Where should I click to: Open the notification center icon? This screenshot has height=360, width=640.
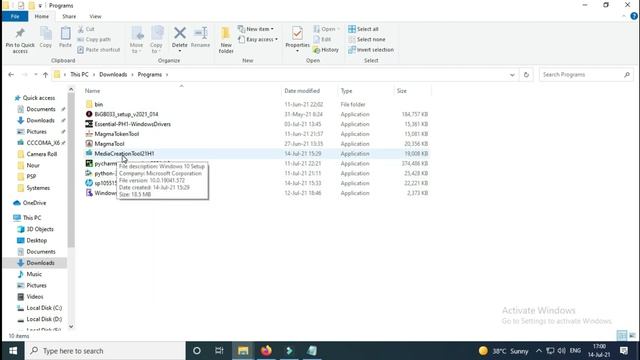point(624,351)
